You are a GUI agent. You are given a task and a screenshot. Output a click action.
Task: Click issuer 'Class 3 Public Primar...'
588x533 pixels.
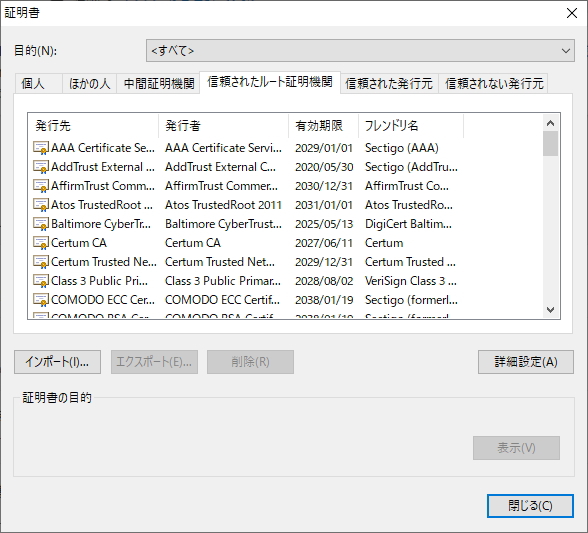[223, 281]
